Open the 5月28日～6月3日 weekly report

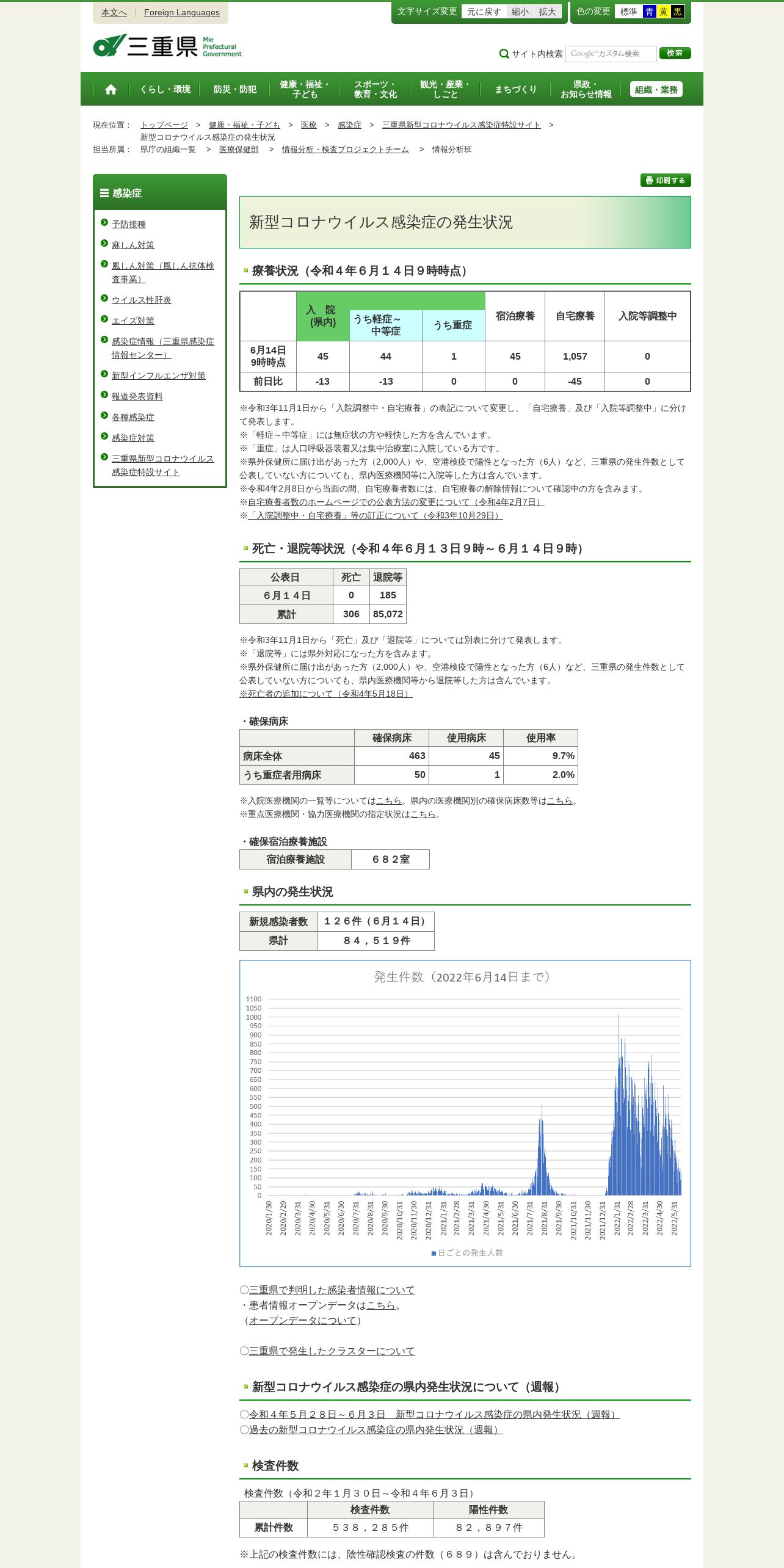(435, 1414)
